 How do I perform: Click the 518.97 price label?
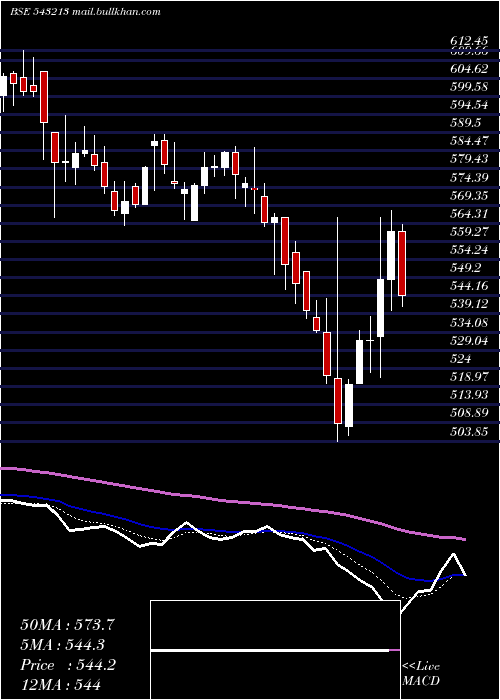(469, 377)
